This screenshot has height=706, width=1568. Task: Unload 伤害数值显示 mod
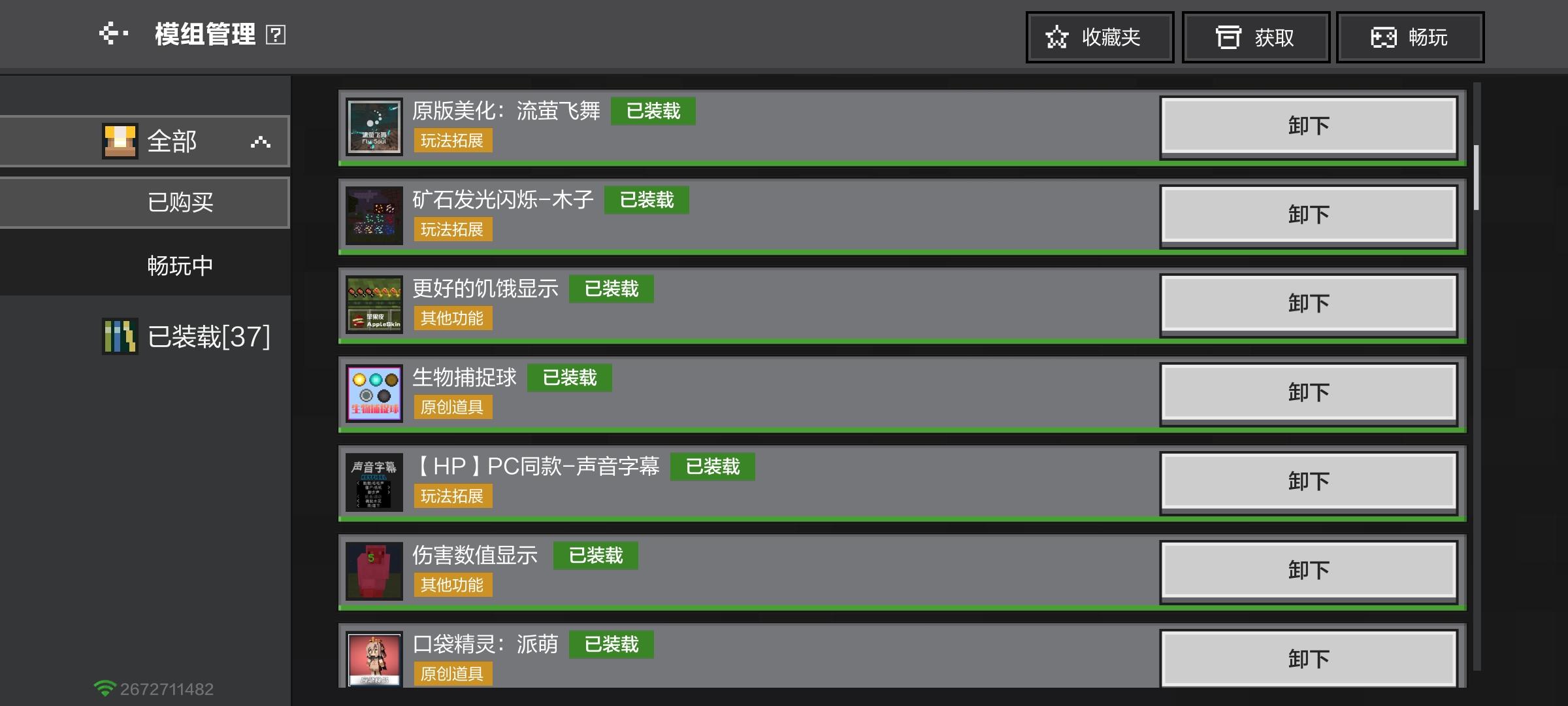point(1309,571)
